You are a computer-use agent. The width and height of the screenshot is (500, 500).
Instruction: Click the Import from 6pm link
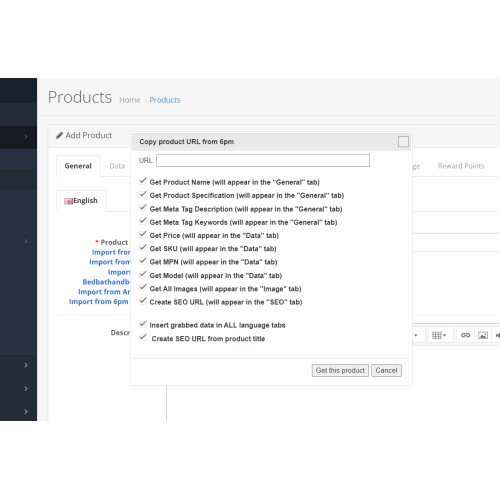pos(99,302)
